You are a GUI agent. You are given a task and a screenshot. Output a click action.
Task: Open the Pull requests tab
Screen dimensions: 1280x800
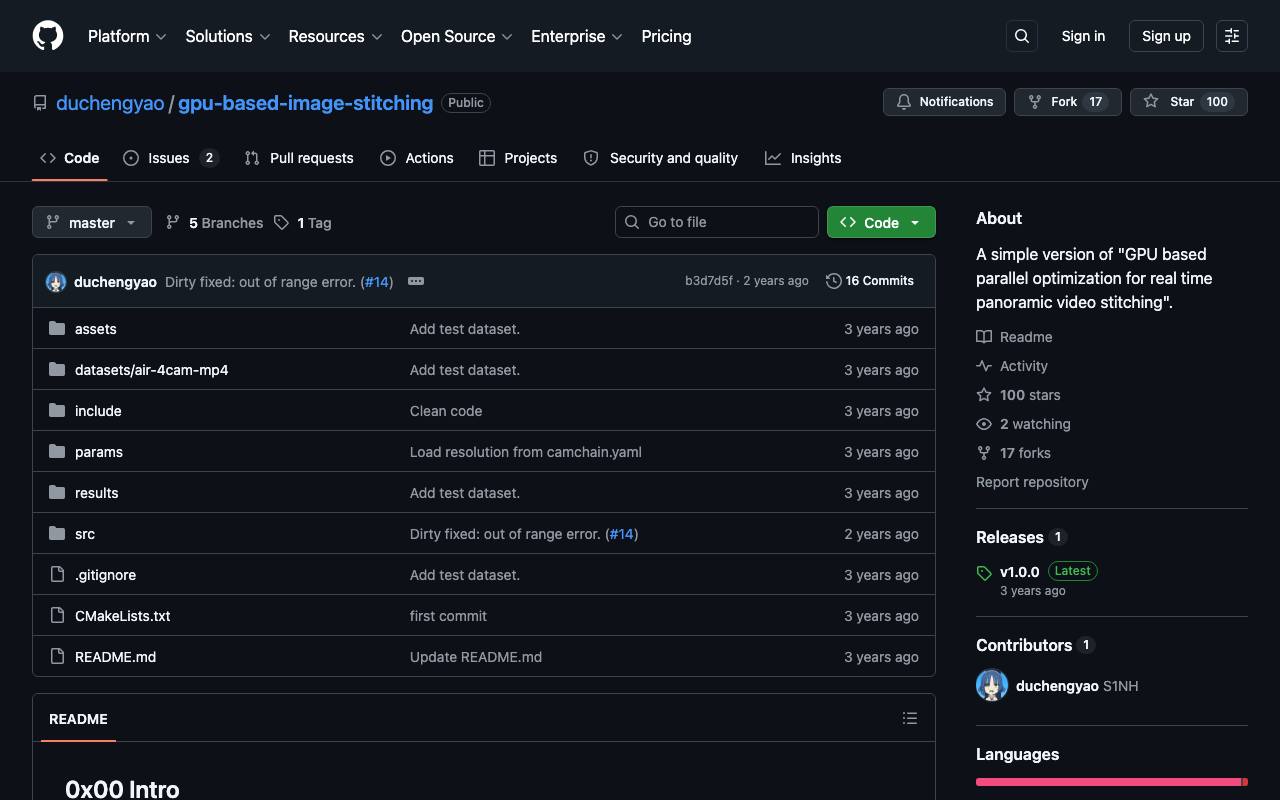tap(299, 158)
